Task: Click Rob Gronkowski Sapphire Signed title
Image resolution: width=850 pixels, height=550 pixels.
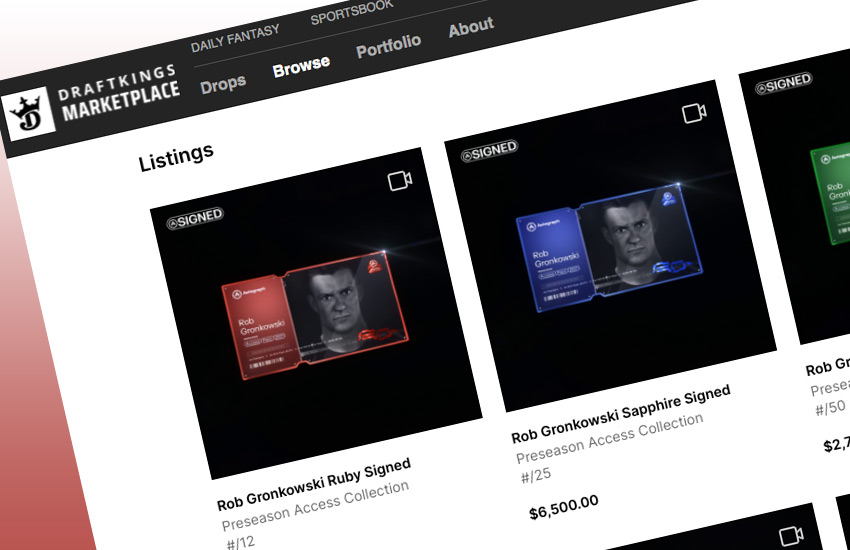Action: click(x=621, y=414)
